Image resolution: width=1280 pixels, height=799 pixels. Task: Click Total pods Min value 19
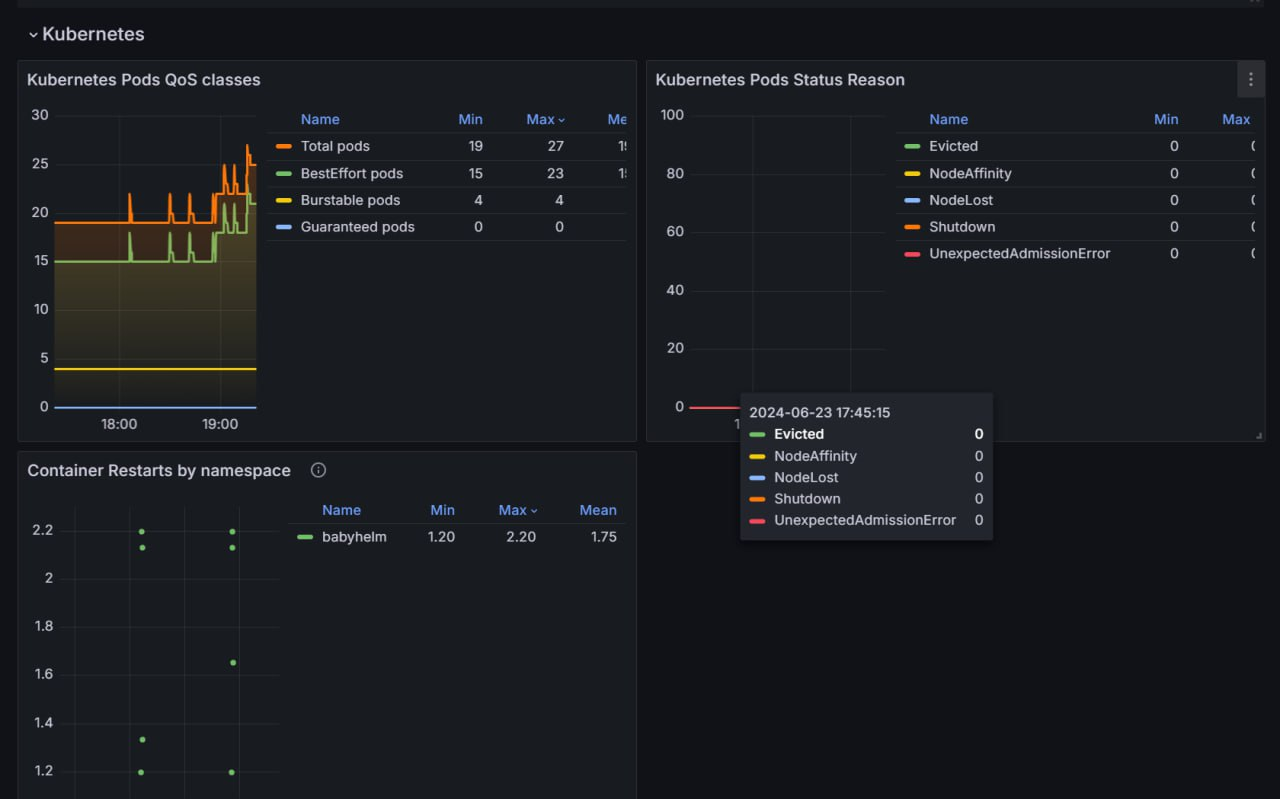coord(475,146)
